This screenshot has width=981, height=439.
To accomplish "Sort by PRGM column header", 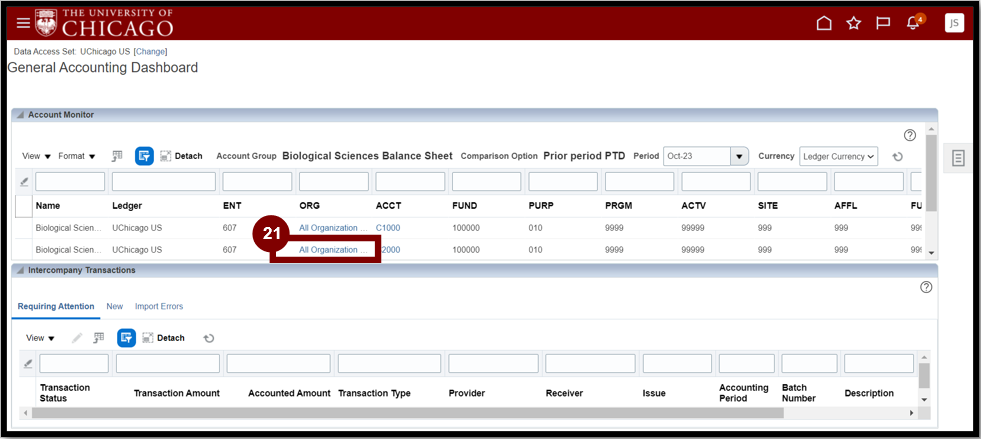I will point(618,206).
